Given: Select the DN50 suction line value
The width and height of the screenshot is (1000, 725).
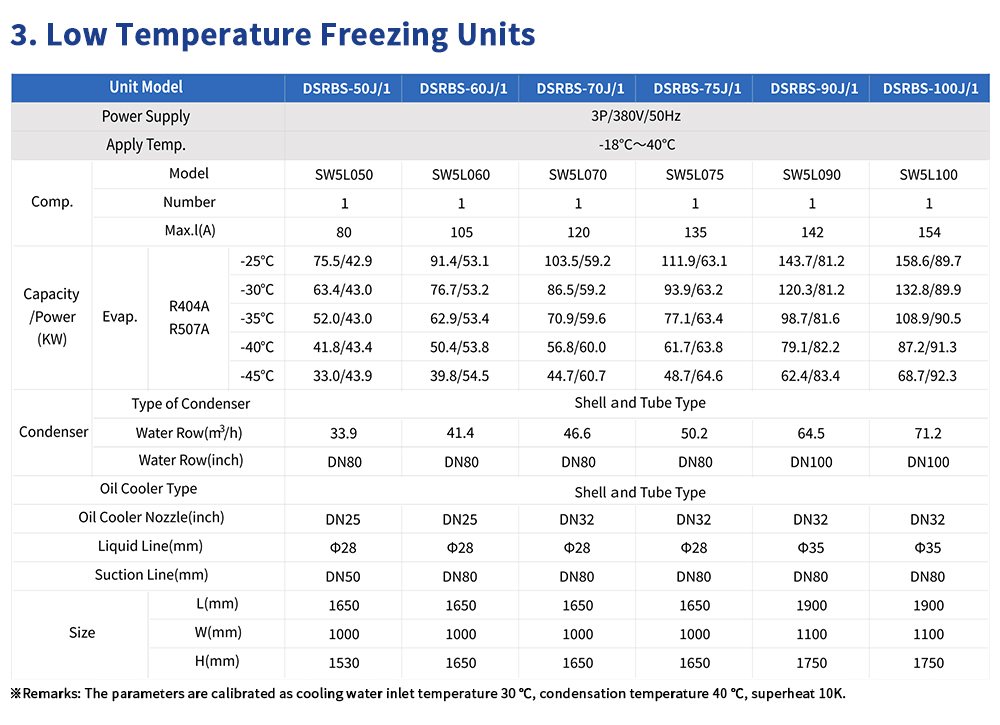Looking at the screenshot, I should click(343, 577).
